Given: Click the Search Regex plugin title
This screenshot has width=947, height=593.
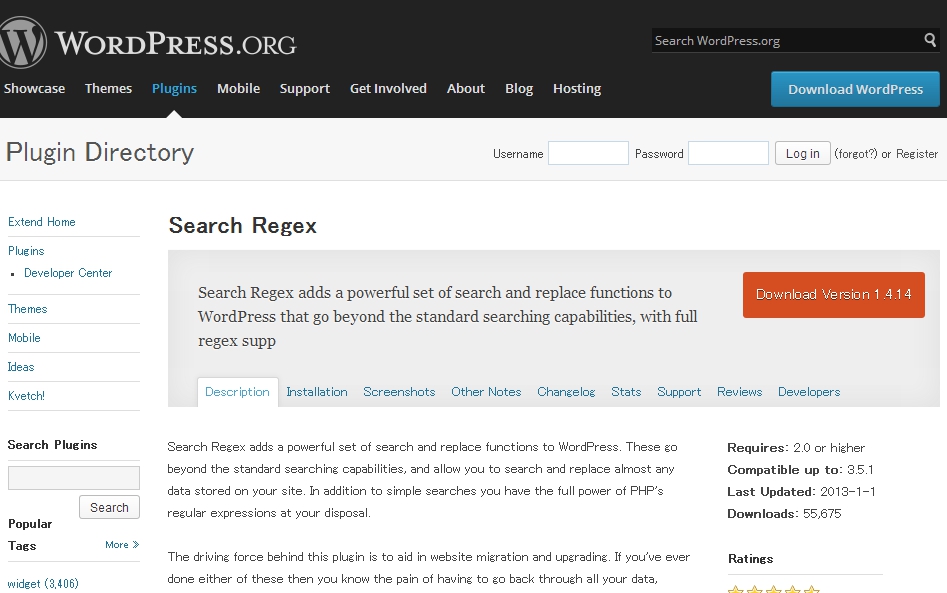Looking at the screenshot, I should tap(243, 225).
